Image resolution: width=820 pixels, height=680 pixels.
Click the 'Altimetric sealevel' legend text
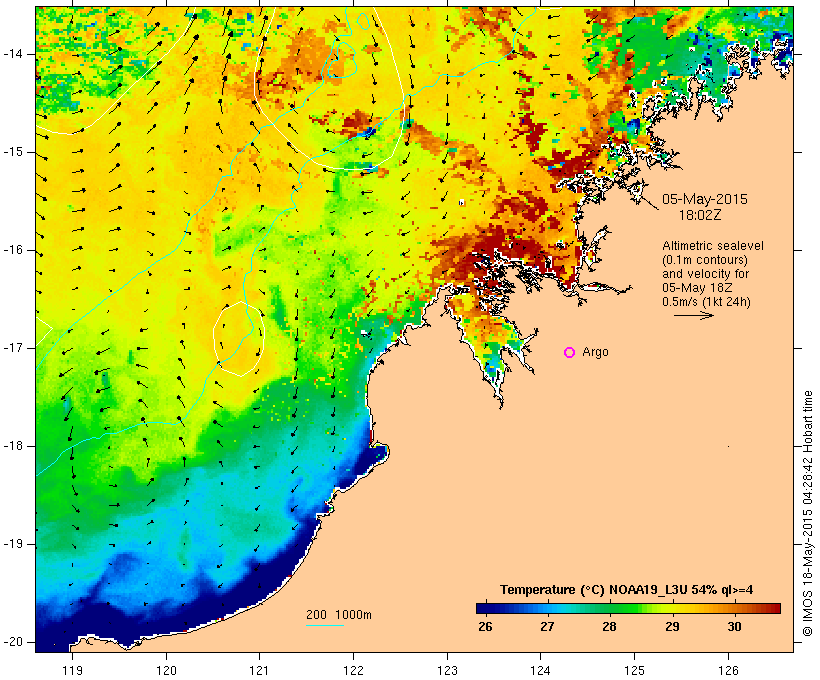point(713,246)
